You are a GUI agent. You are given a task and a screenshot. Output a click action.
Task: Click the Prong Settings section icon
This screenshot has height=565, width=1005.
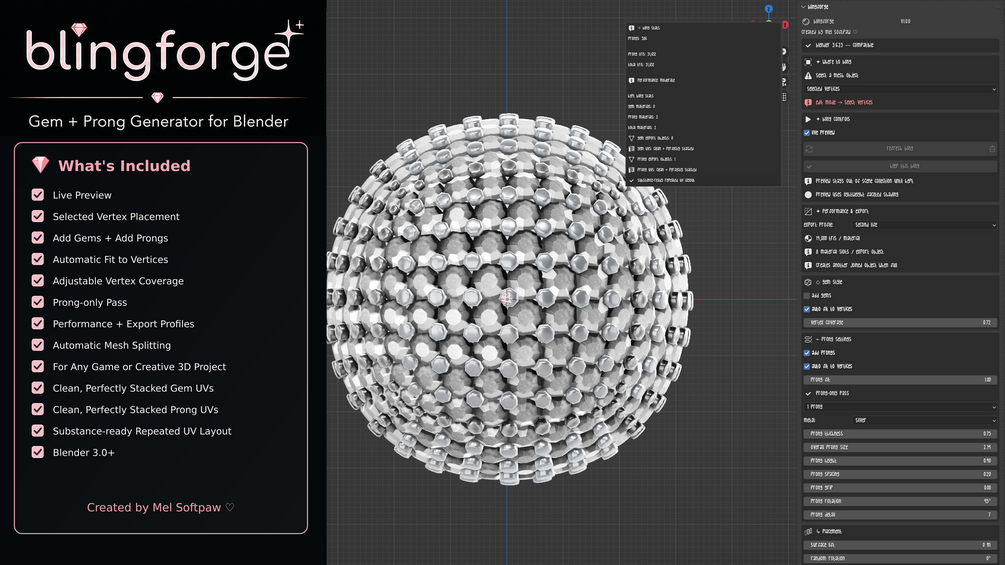tap(808, 340)
